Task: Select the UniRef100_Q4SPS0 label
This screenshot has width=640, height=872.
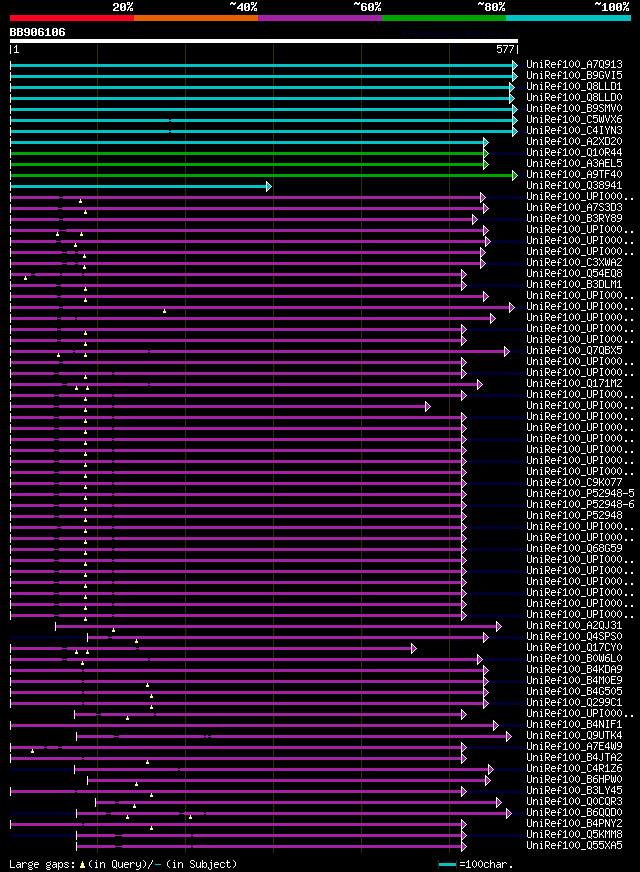Action: click(574, 637)
